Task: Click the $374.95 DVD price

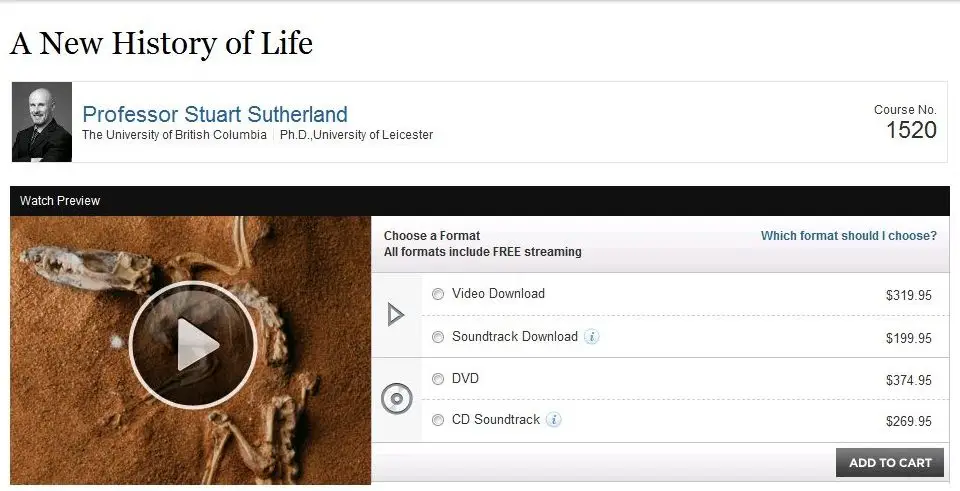Action: [909, 380]
